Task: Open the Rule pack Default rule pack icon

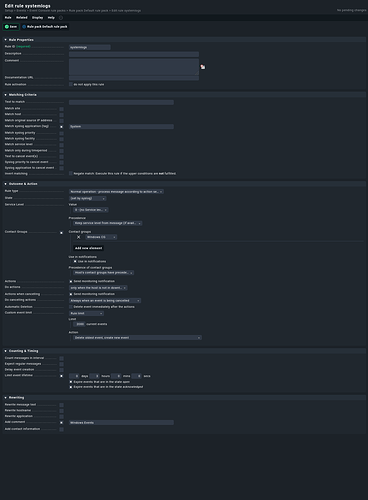Action: click(24, 27)
